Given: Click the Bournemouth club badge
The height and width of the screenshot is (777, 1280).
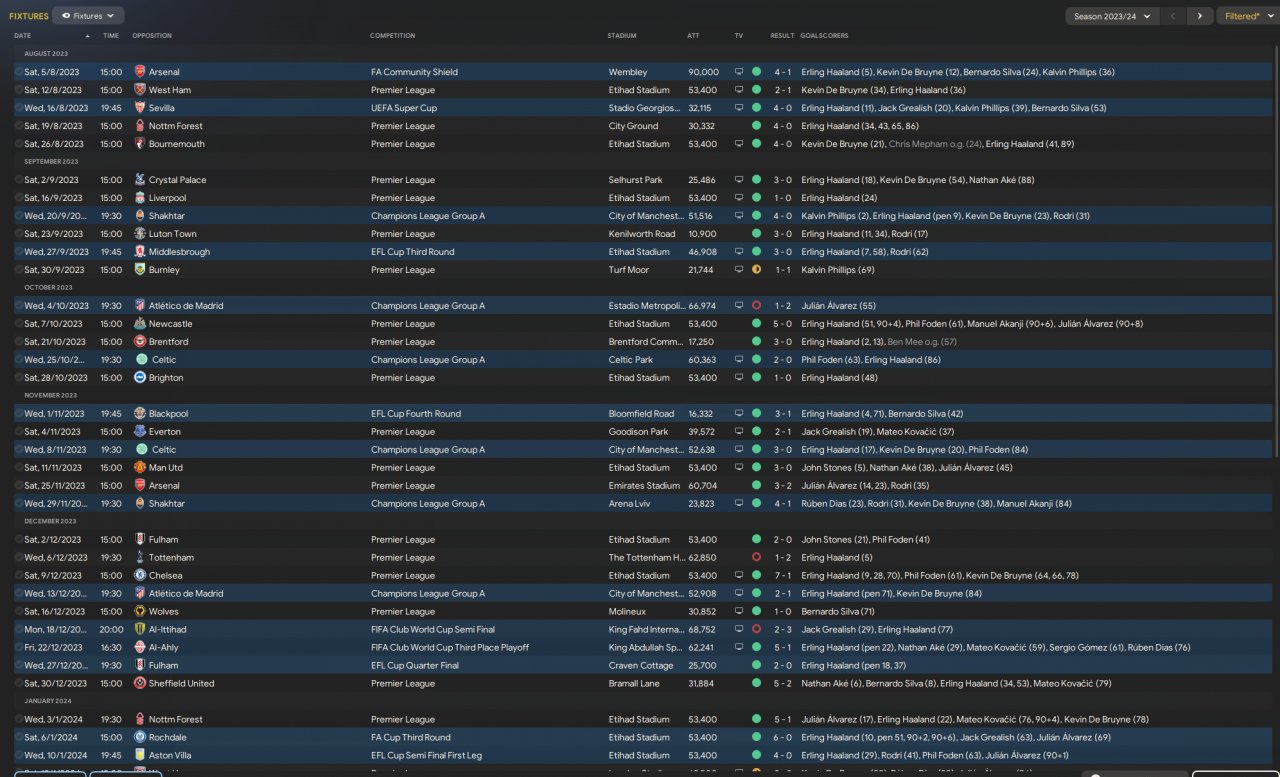Looking at the screenshot, I should click(140, 144).
